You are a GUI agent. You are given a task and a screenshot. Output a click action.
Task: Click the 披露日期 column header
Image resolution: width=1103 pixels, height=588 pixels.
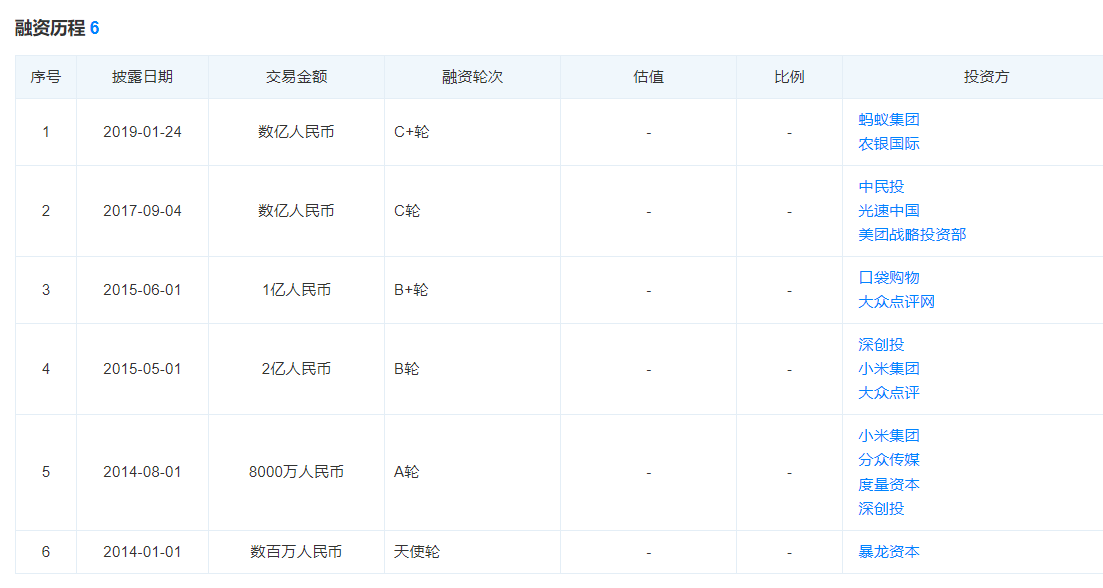[x=142, y=77]
